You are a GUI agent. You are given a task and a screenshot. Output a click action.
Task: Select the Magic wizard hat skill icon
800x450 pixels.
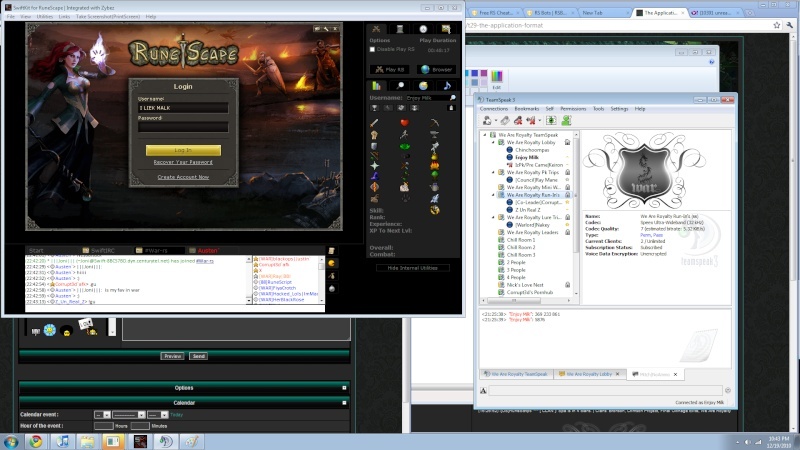pos(374,176)
